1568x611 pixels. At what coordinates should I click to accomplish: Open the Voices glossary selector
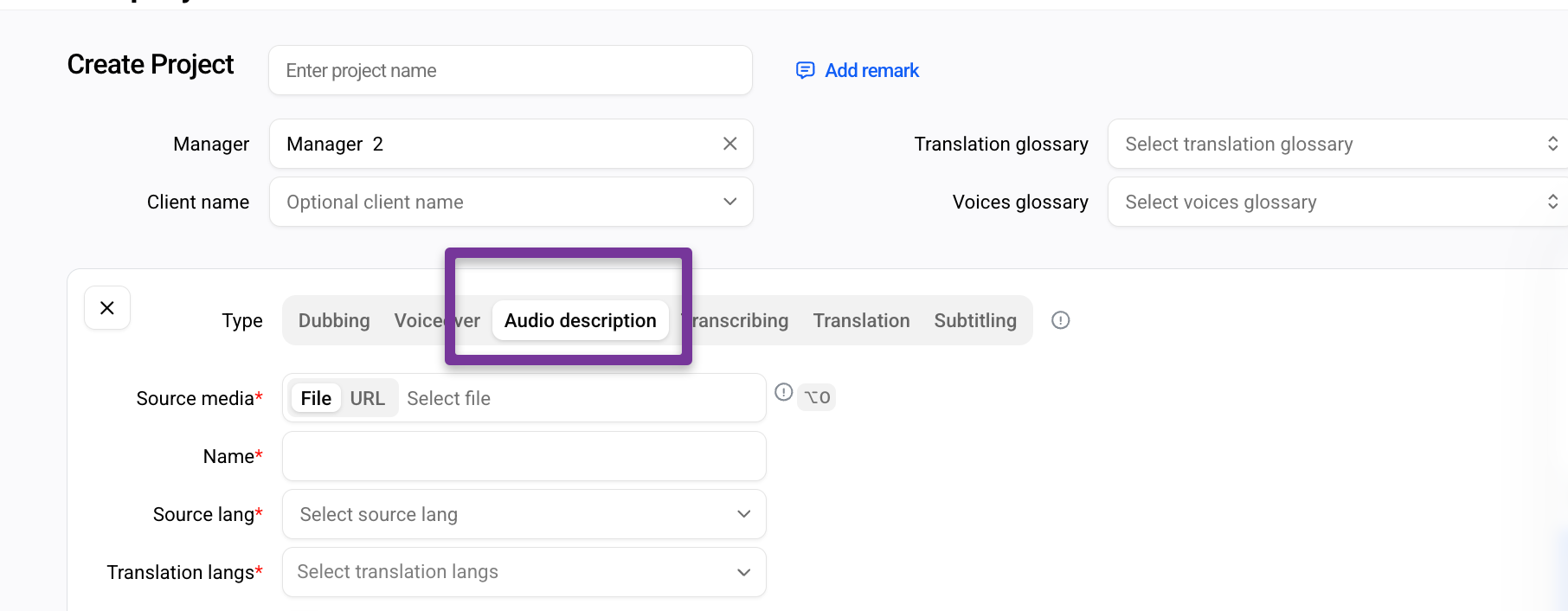pyautogui.click(x=1338, y=202)
